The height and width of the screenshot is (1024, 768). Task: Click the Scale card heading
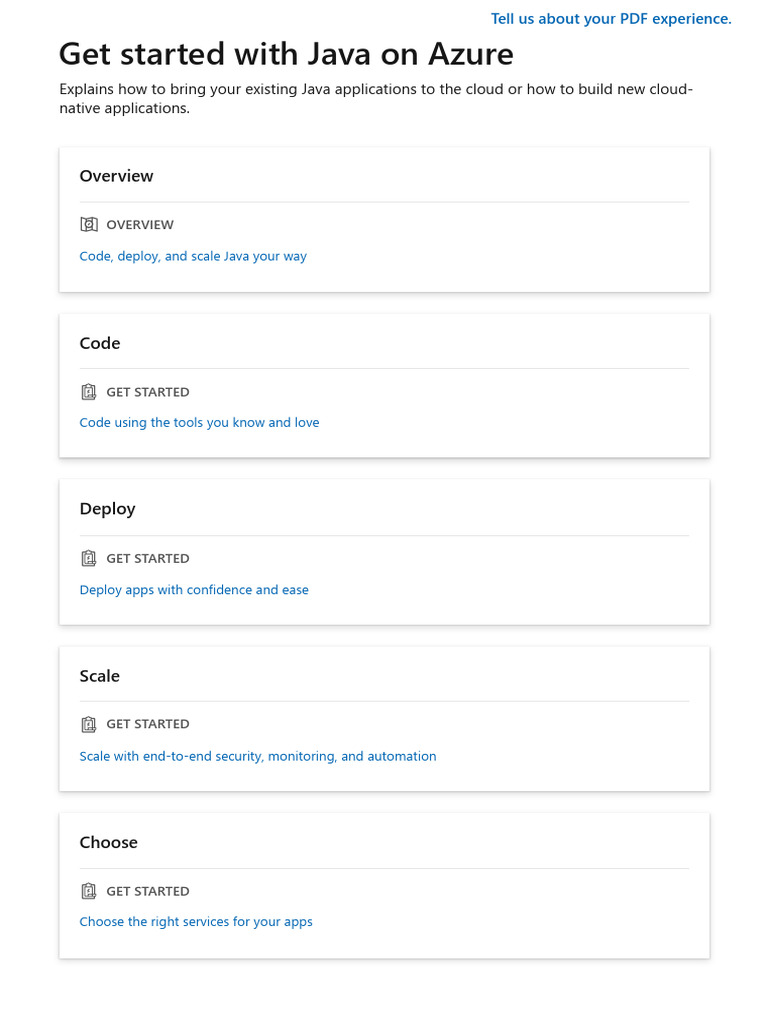(99, 676)
